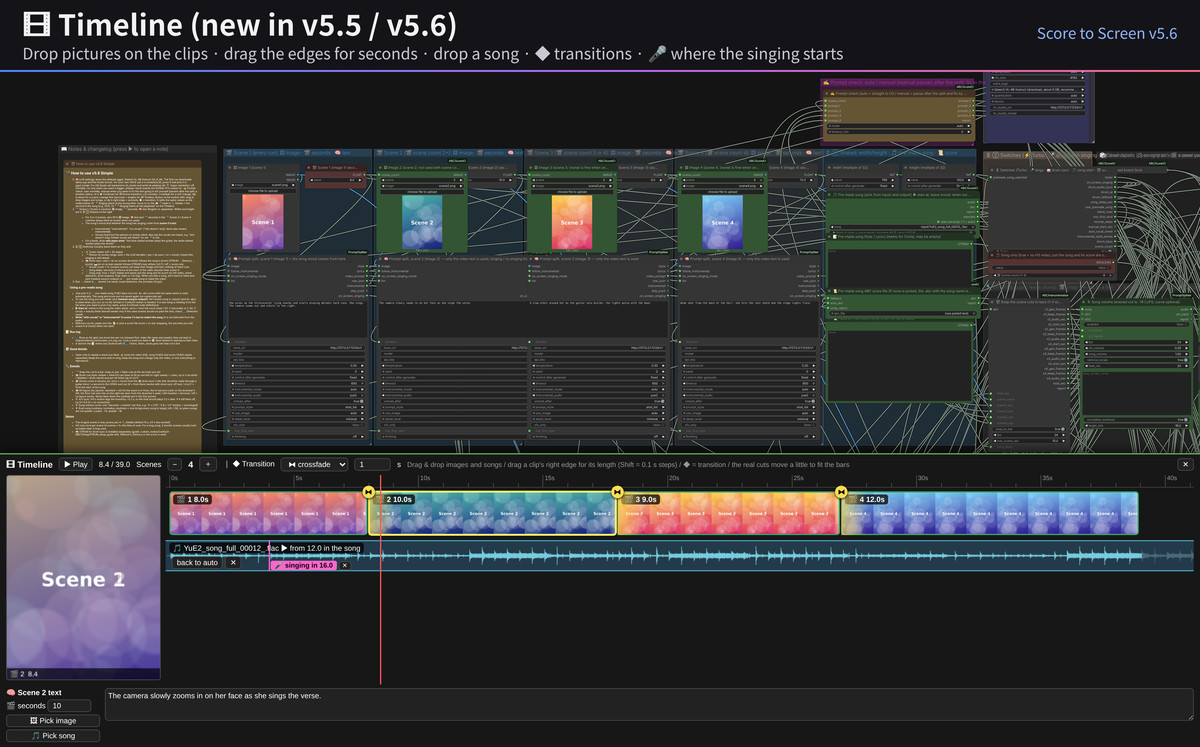
Task: Play the timeline preview
Action: [x=75, y=464]
